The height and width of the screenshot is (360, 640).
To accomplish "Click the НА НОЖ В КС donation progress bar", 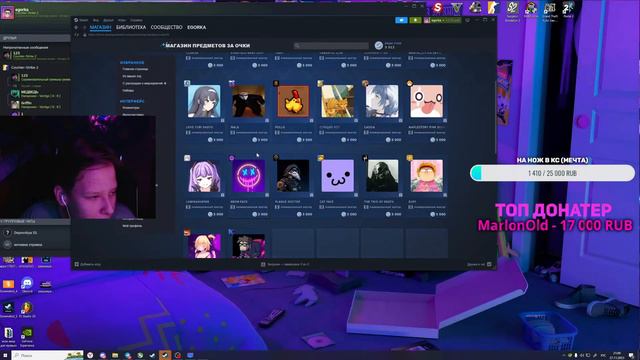I will (552, 173).
